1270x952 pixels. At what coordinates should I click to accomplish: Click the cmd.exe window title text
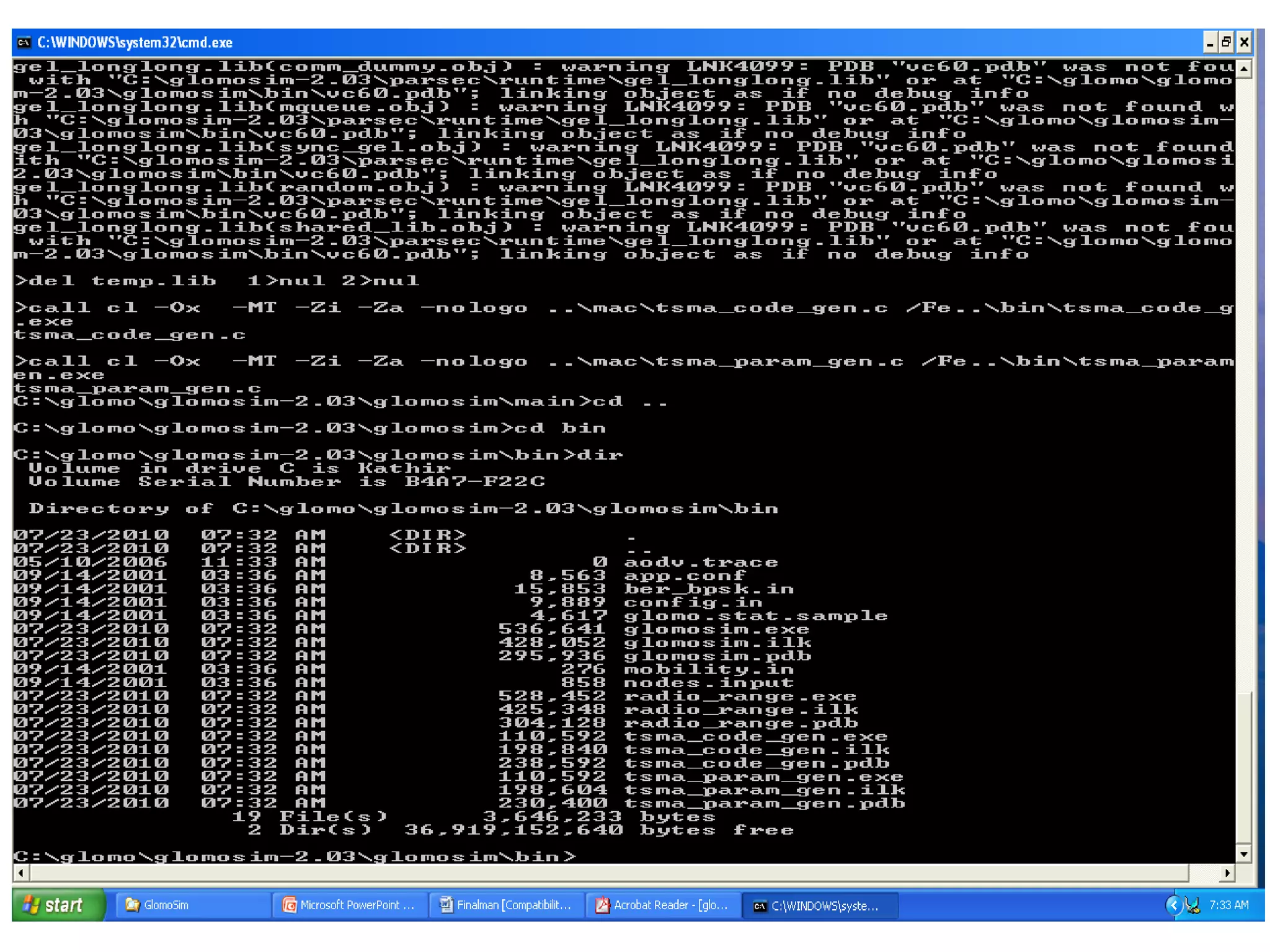[135, 43]
